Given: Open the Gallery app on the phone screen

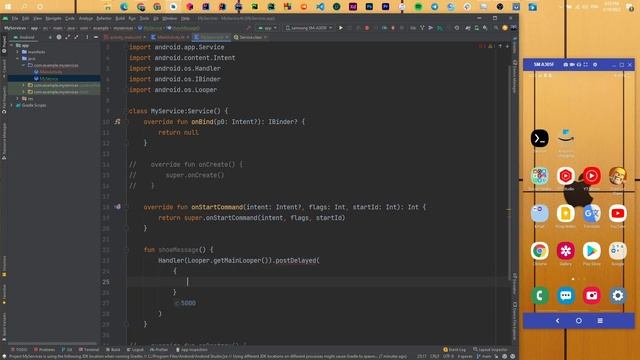Looking at the screenshot, I should click(565, 251).
